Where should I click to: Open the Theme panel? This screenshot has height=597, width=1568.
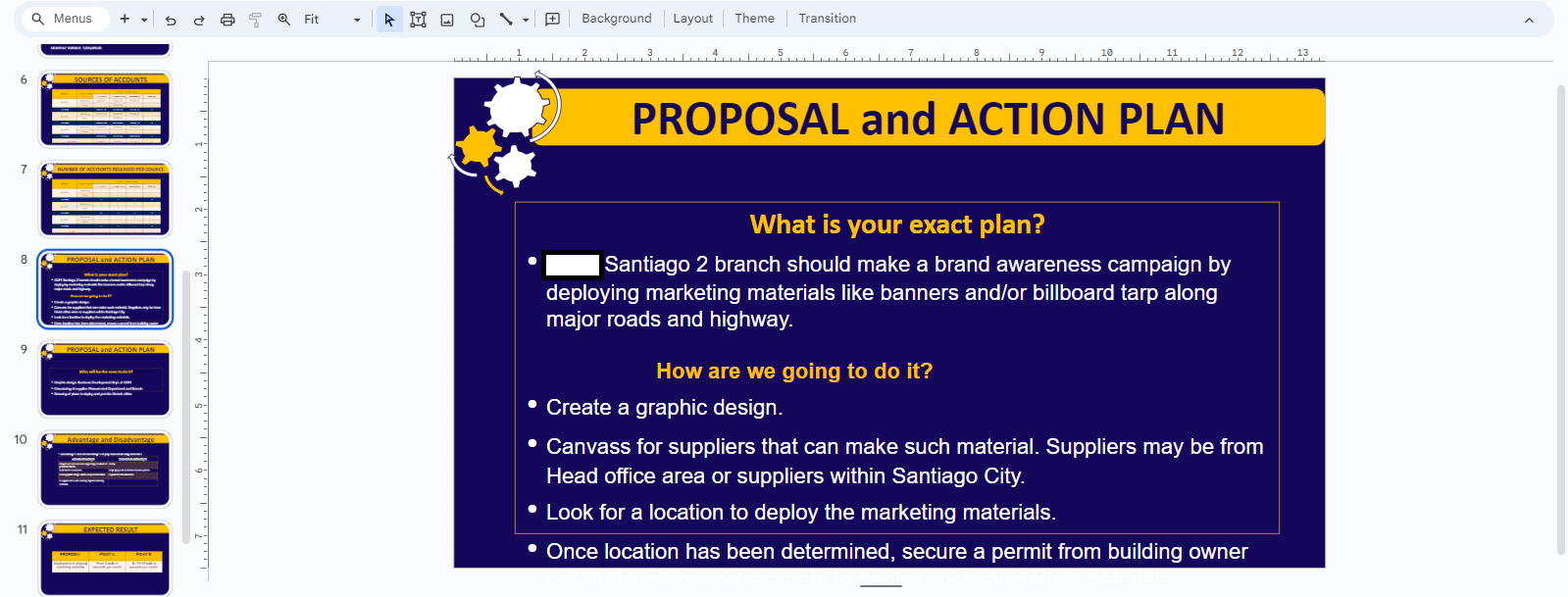pos(754,19)
